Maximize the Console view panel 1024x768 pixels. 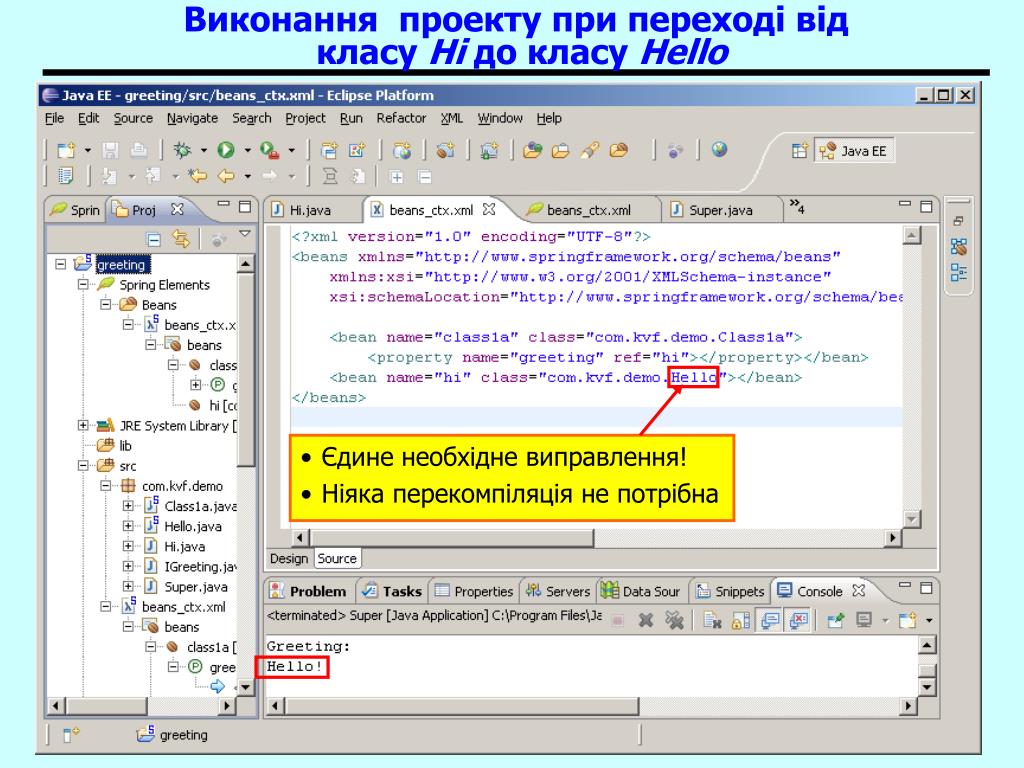(926, 588)
